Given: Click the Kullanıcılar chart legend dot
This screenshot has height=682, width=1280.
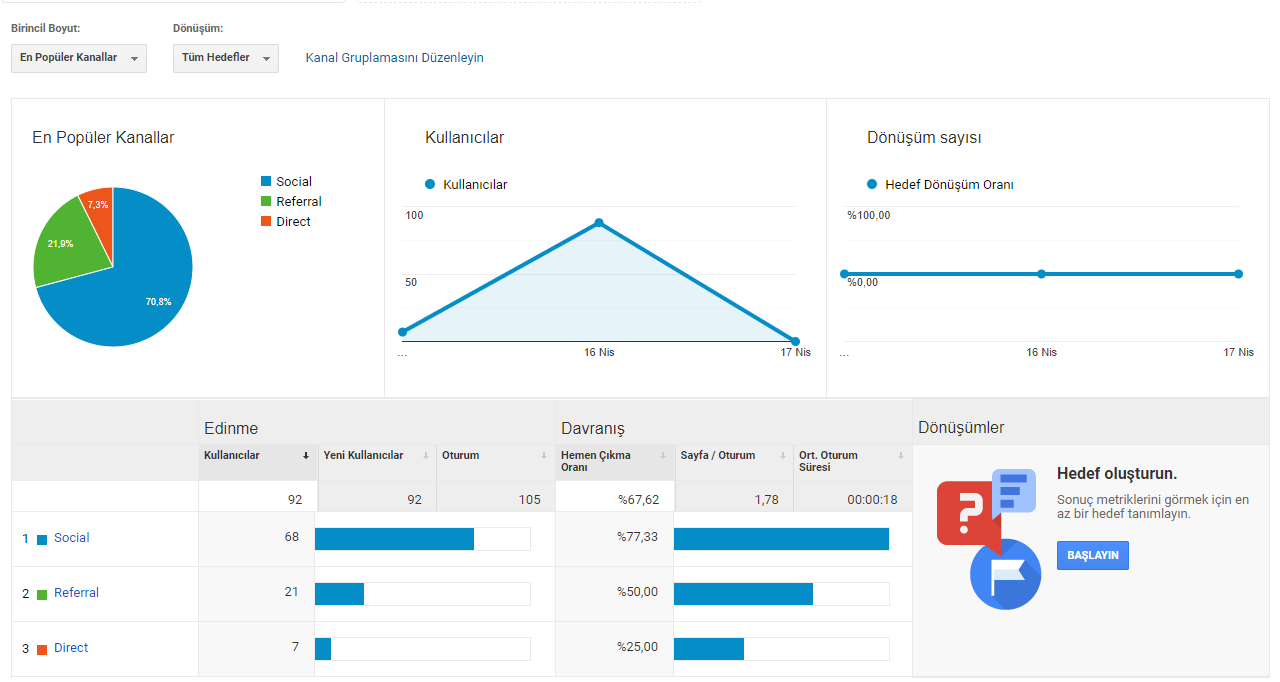Looking at the screenshot, I should click(x=431, y=184).
